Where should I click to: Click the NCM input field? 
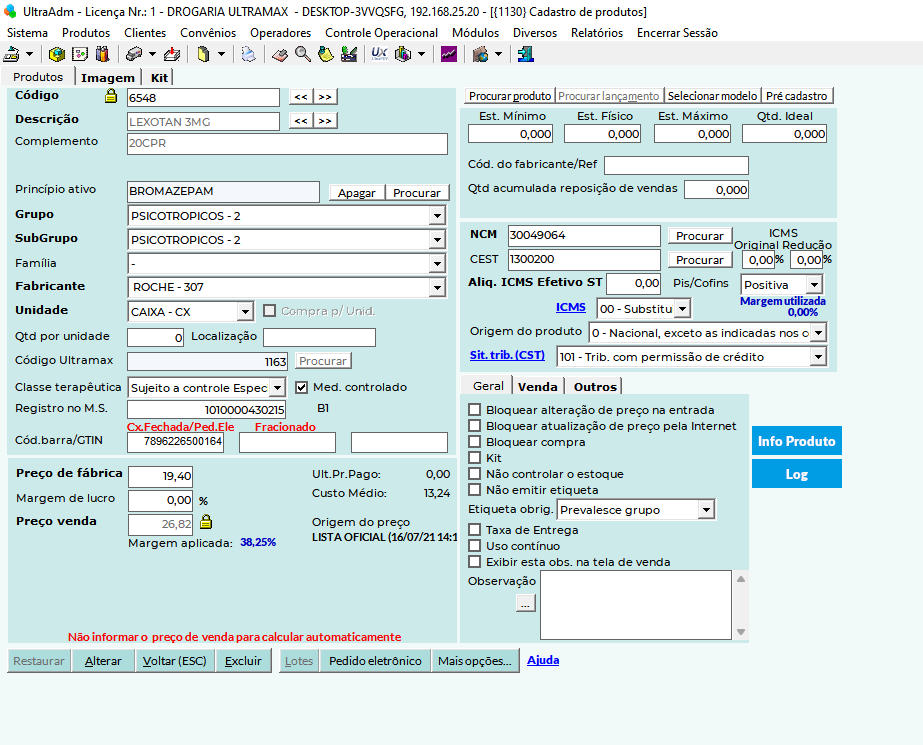tap(583, 235)
